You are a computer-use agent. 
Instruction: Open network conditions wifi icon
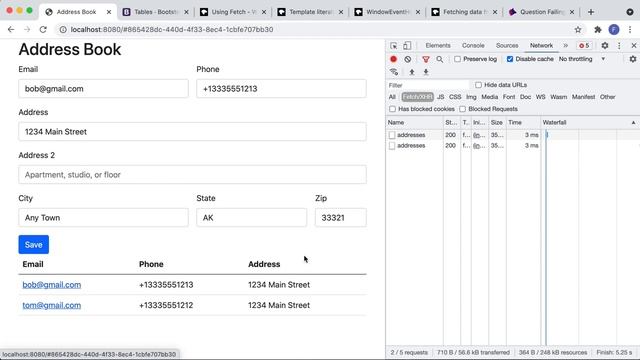tap(394, 72)
